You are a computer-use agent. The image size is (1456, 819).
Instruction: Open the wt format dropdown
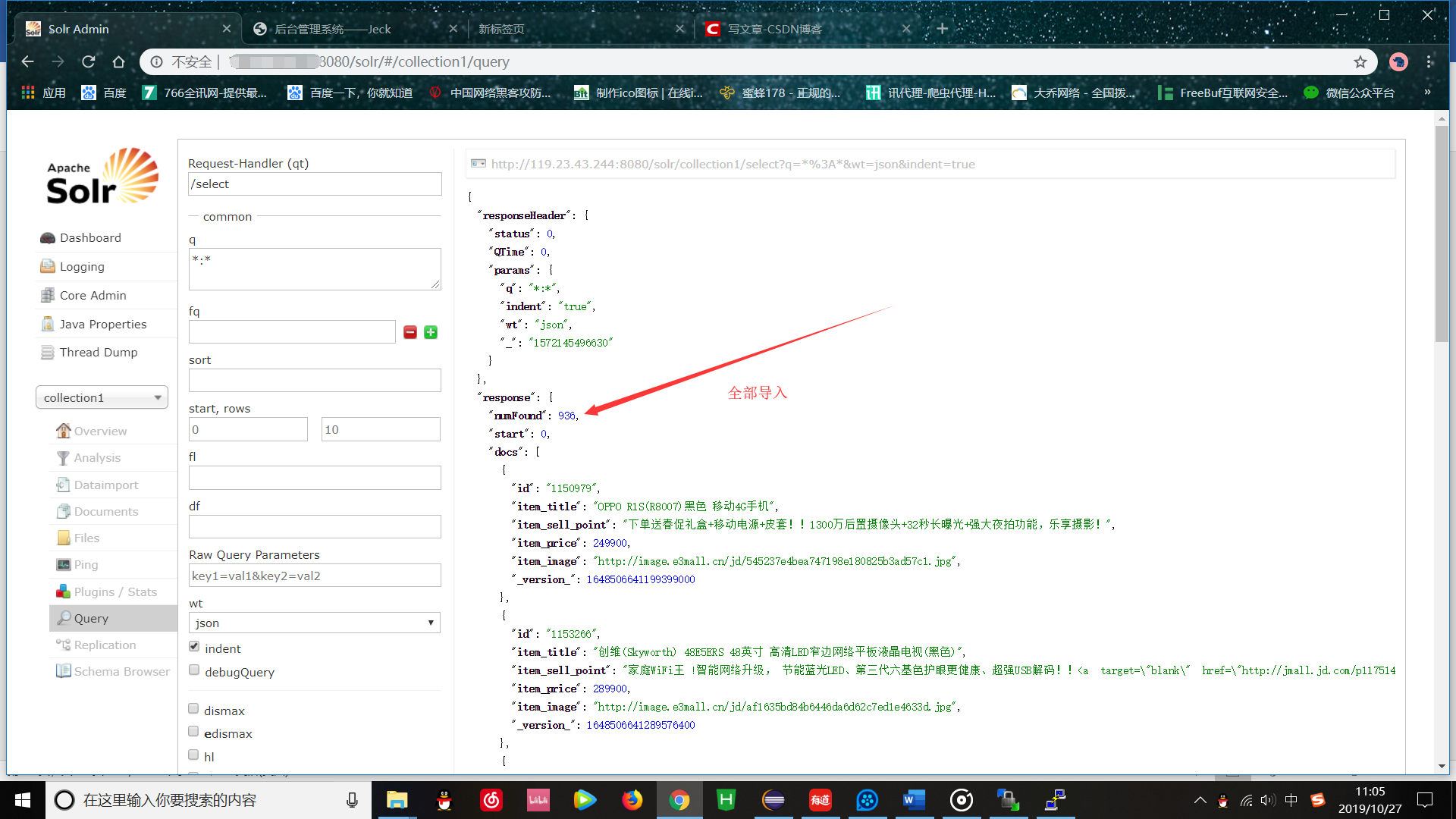click(x=314, y=623)
